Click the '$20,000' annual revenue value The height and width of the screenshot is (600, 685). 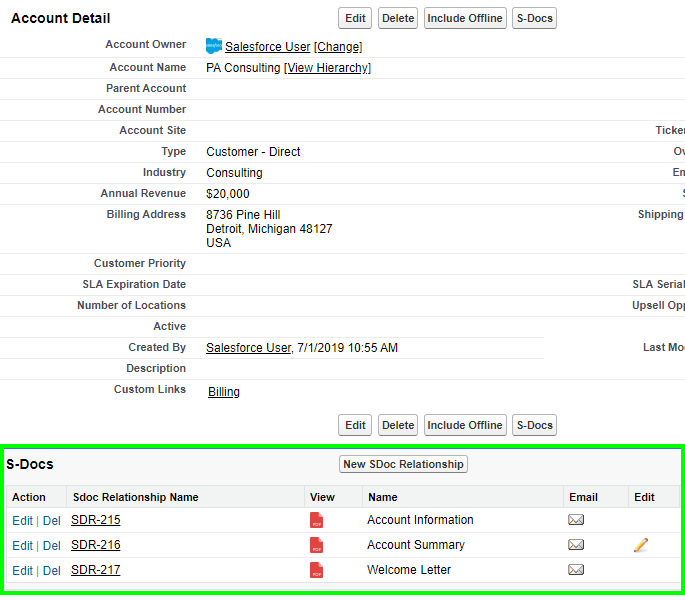pyautogui.click(x=228, y=194)
